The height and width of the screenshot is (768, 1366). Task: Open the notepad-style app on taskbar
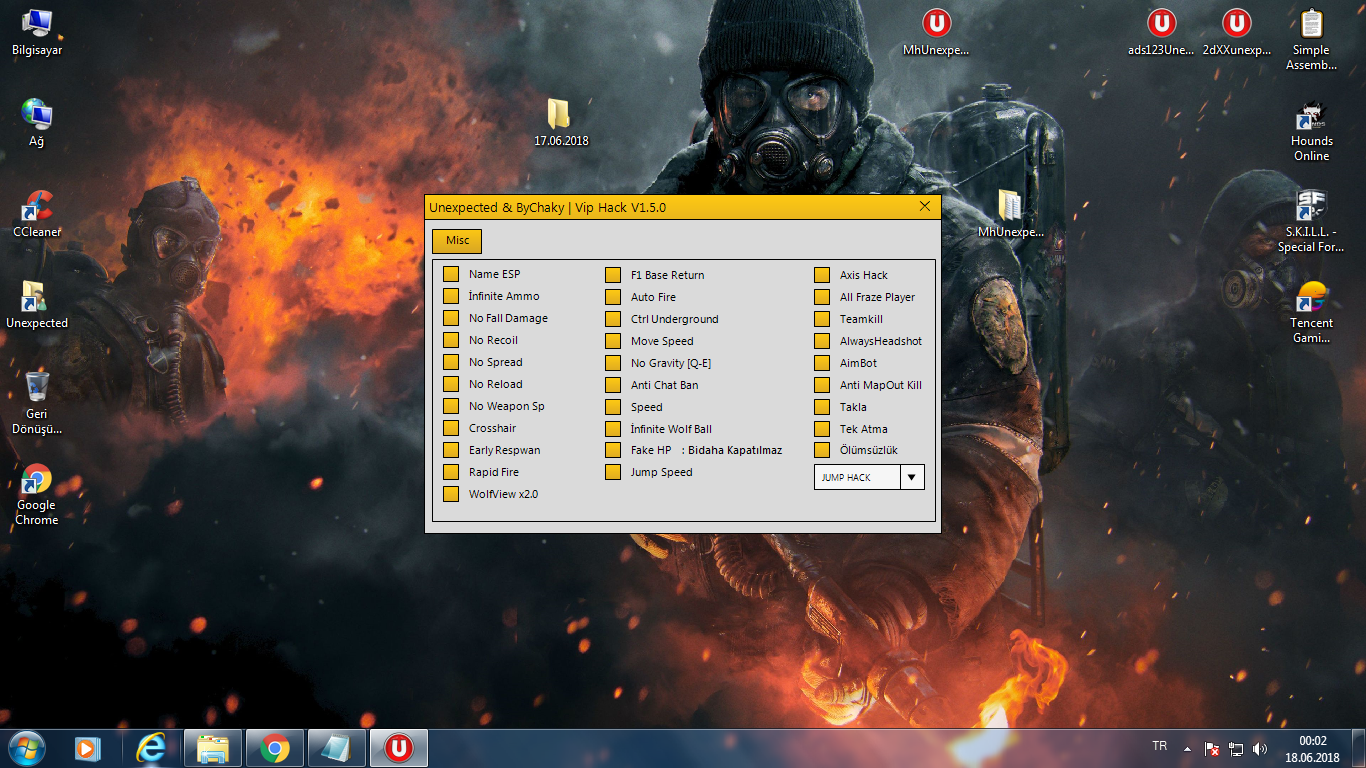point(337,747)
